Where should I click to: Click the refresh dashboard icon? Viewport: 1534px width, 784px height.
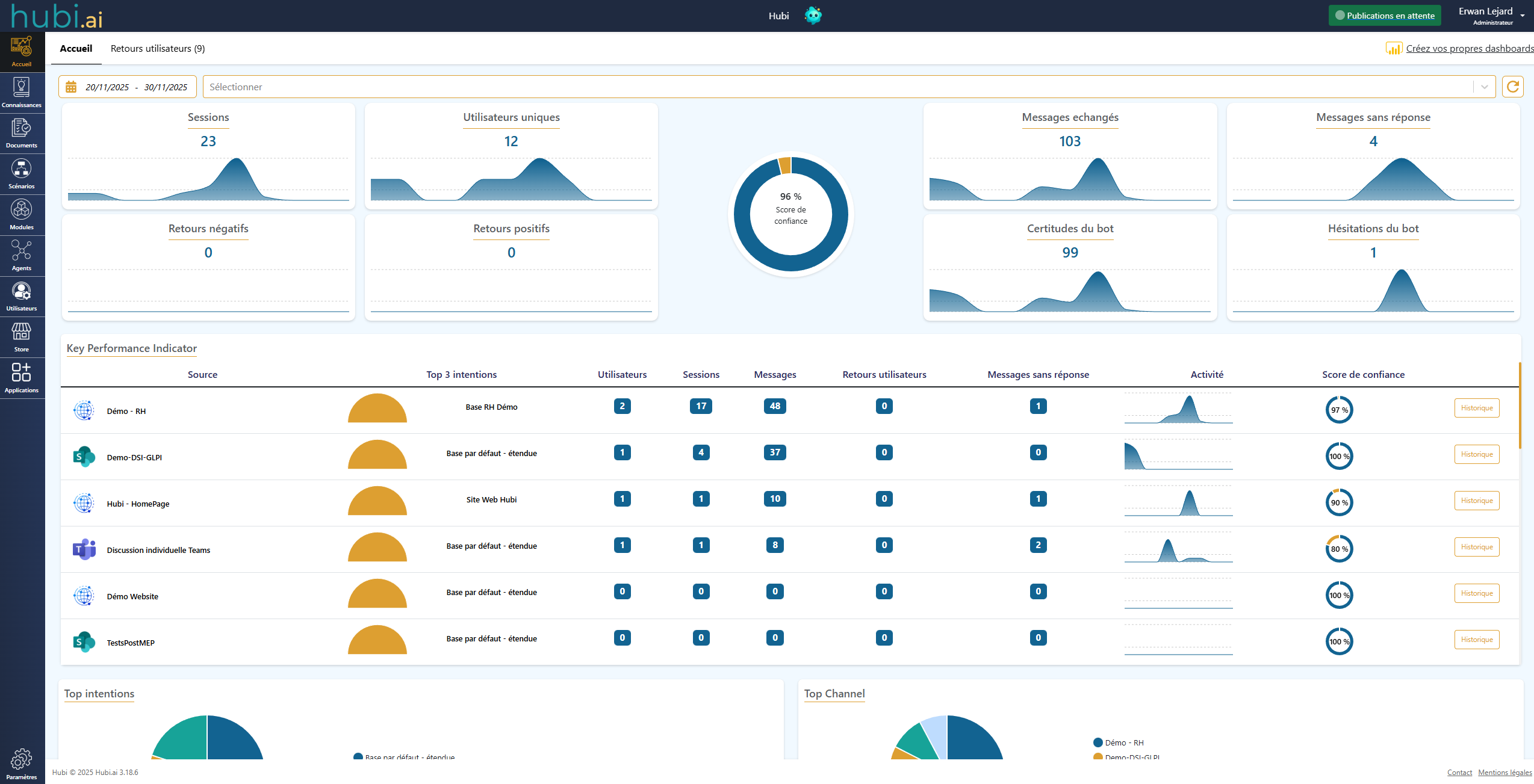coord(1512,87)
